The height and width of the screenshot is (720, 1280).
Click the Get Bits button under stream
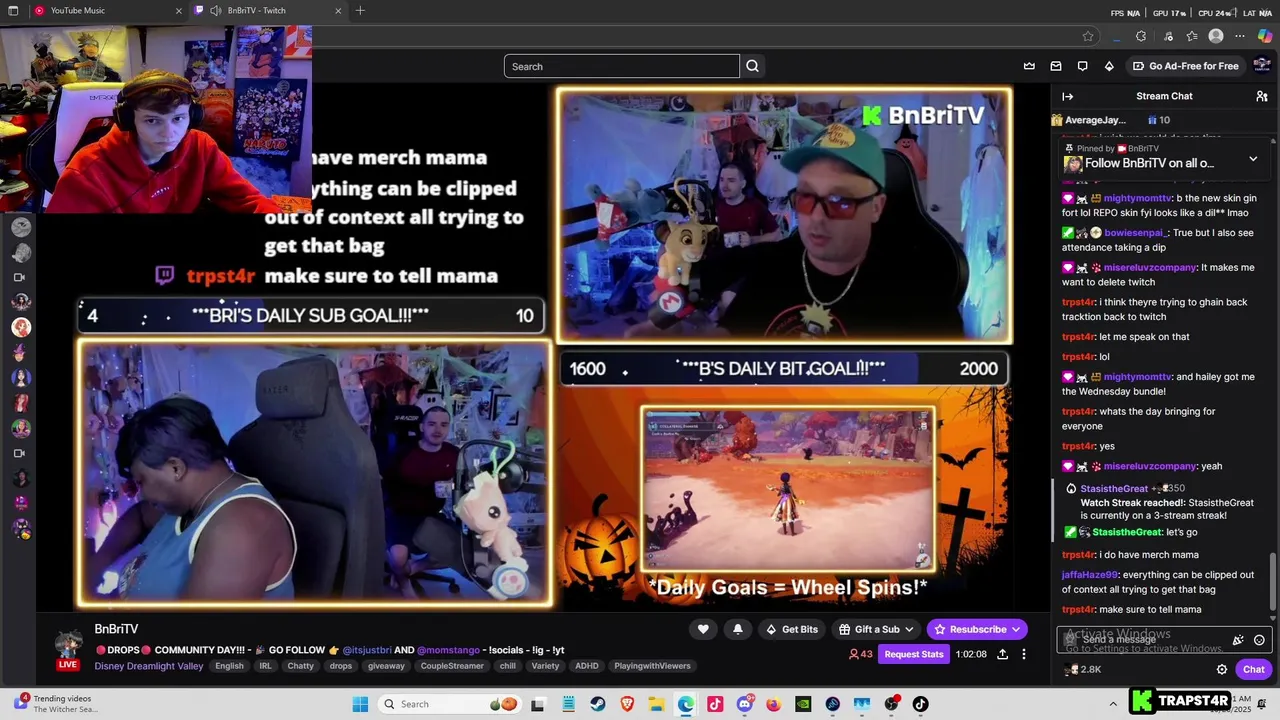tap(791, 629)
